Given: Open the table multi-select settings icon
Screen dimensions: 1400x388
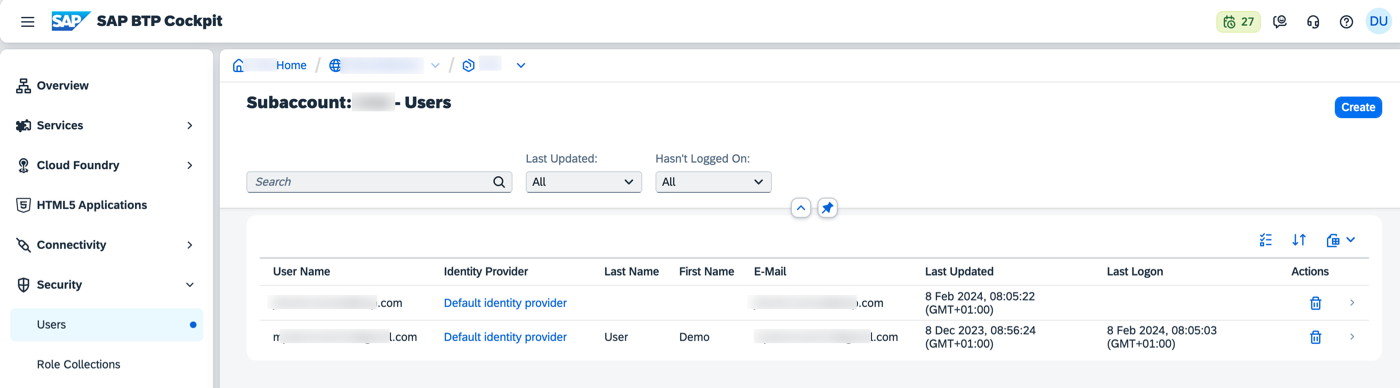Looking at the screenshot, I should [x=1266, y=240].
